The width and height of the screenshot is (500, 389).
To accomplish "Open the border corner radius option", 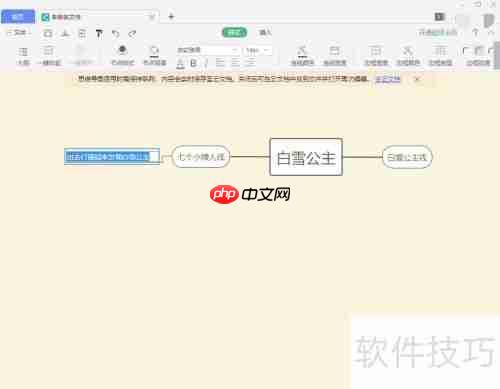I will pos(478,56).
